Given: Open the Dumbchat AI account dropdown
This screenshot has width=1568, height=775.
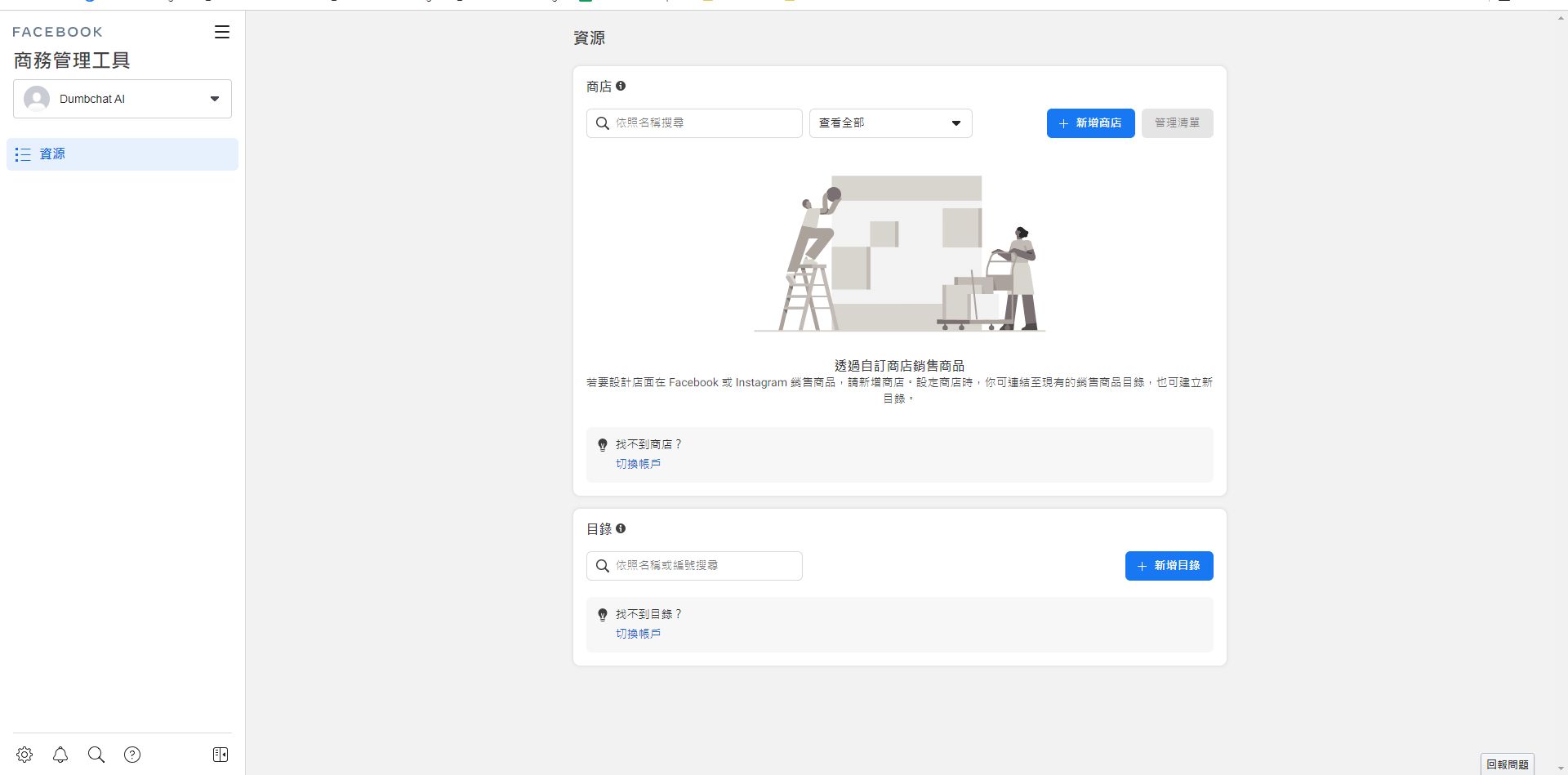Looking at the screenshot, I should click(x=122, y=99).
